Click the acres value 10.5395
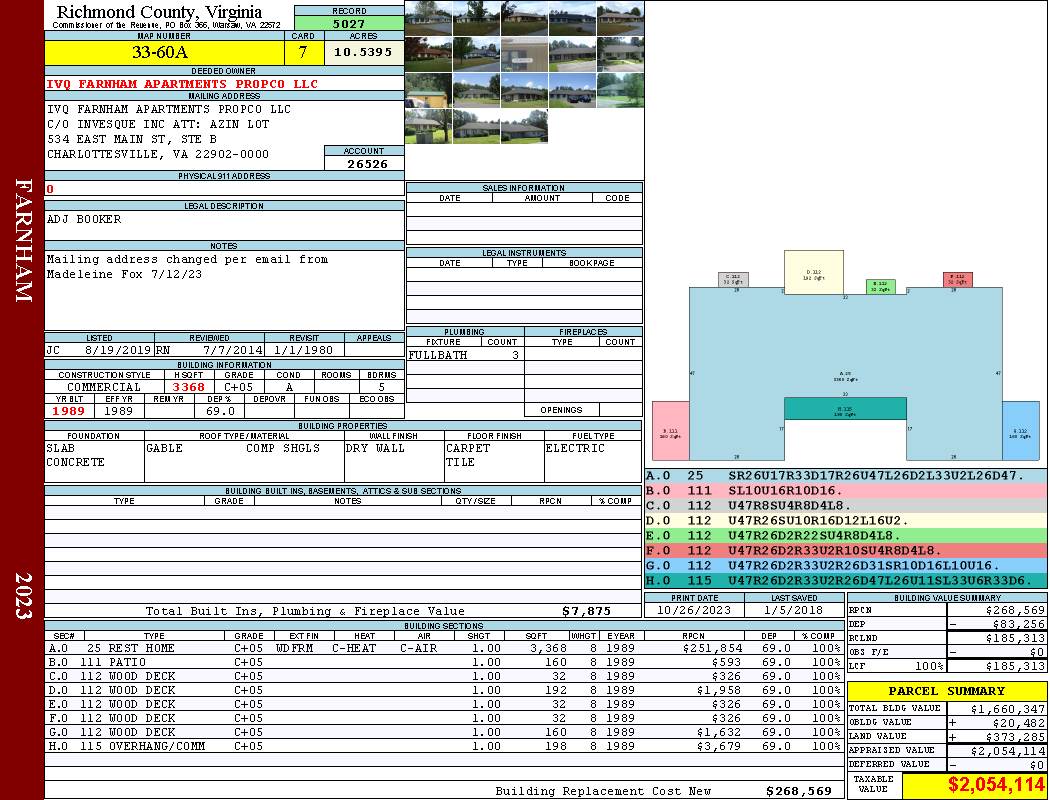 click(363, 52)
